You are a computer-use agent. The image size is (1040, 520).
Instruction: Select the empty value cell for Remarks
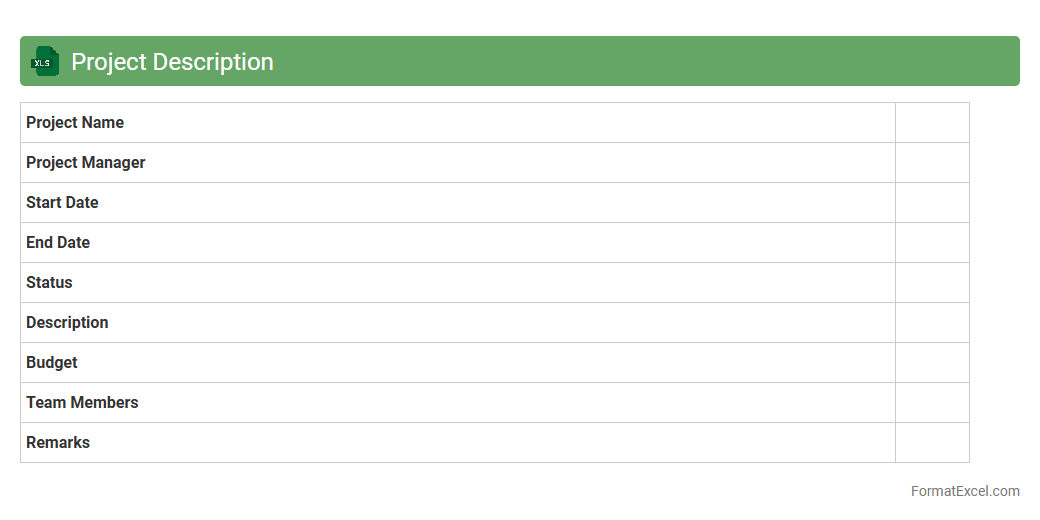tap(932, 443)
